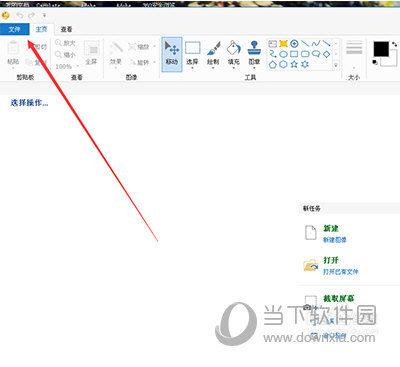Select the star shape
The width and height of the screenshot is (400, 367).
[x=294, y=64]
